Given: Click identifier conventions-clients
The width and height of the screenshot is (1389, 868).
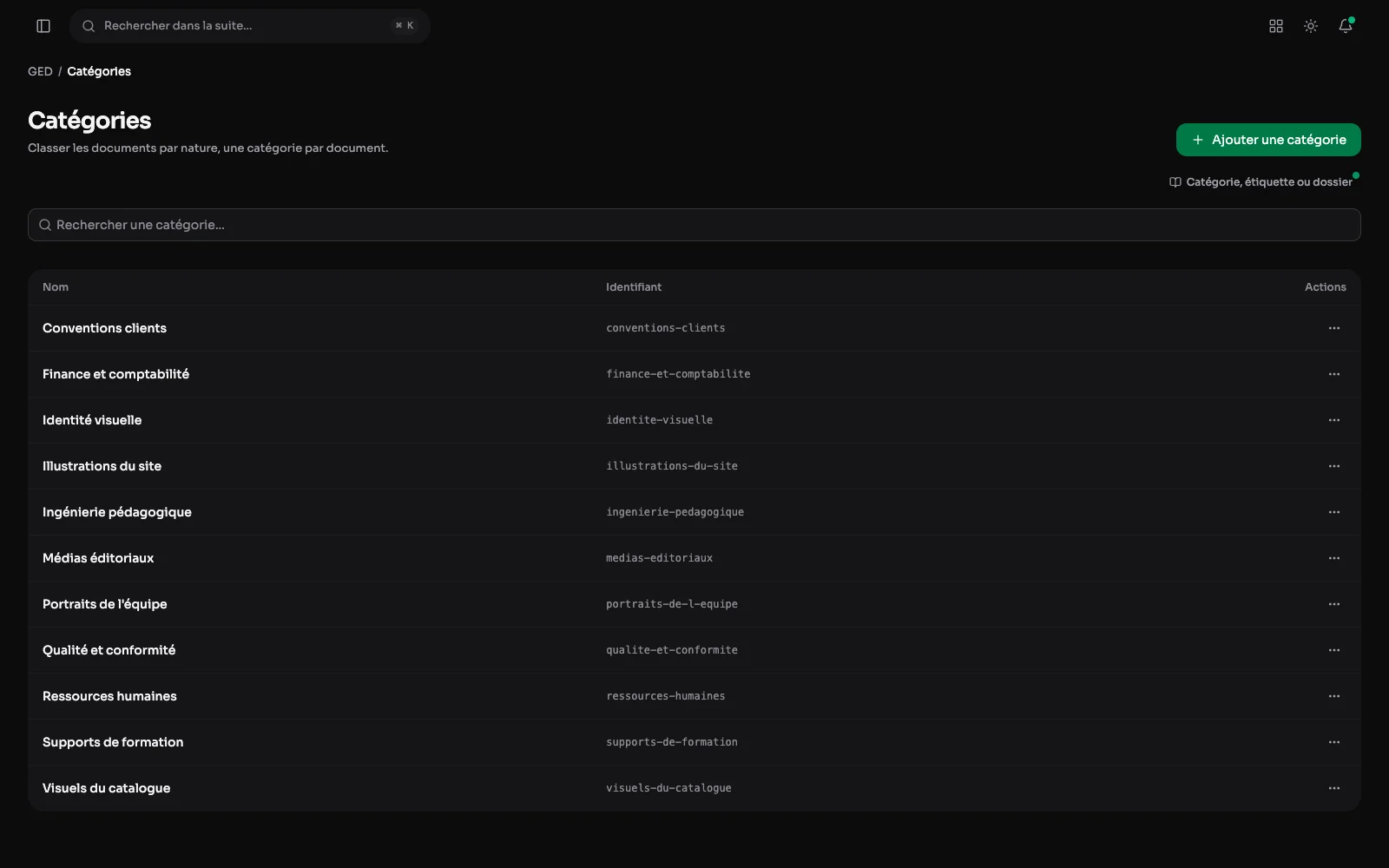Looking at the screenshot, I should coord(666,328).
